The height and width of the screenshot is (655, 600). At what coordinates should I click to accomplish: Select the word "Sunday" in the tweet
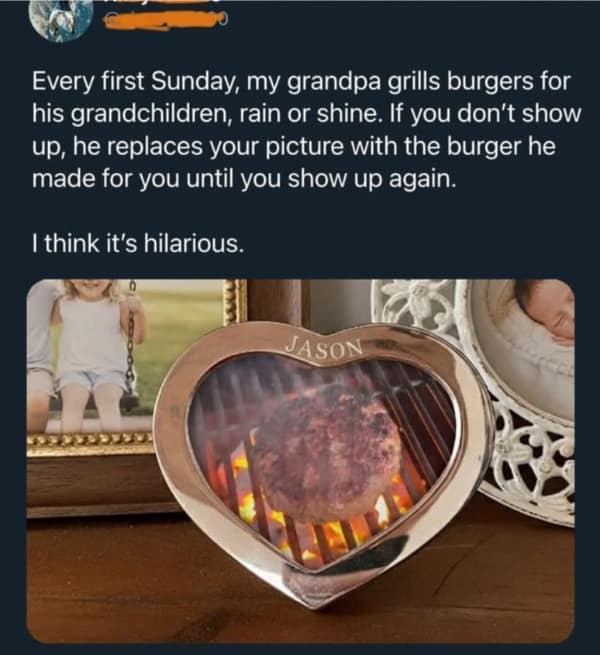(196, 81)
